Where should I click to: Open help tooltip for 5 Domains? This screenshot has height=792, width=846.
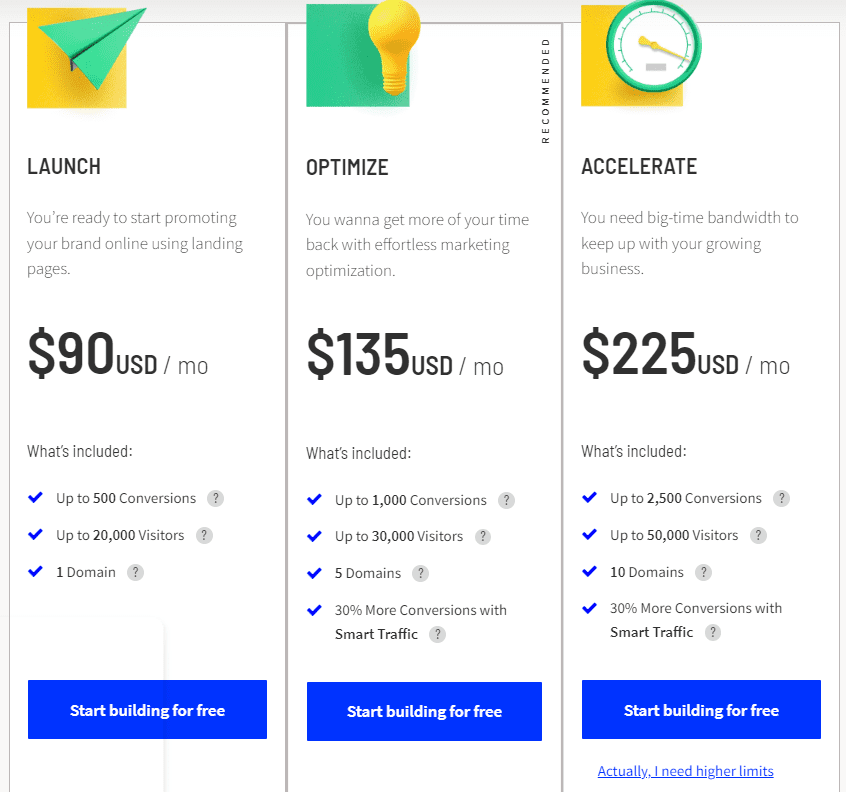420,573
